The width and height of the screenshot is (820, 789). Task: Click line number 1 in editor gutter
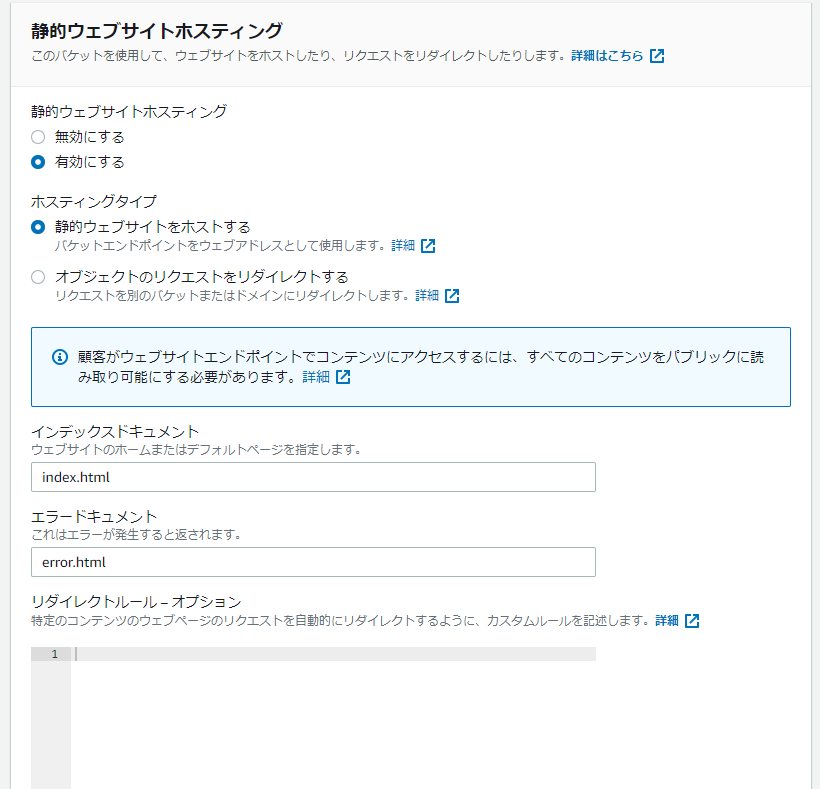(54, 654)
